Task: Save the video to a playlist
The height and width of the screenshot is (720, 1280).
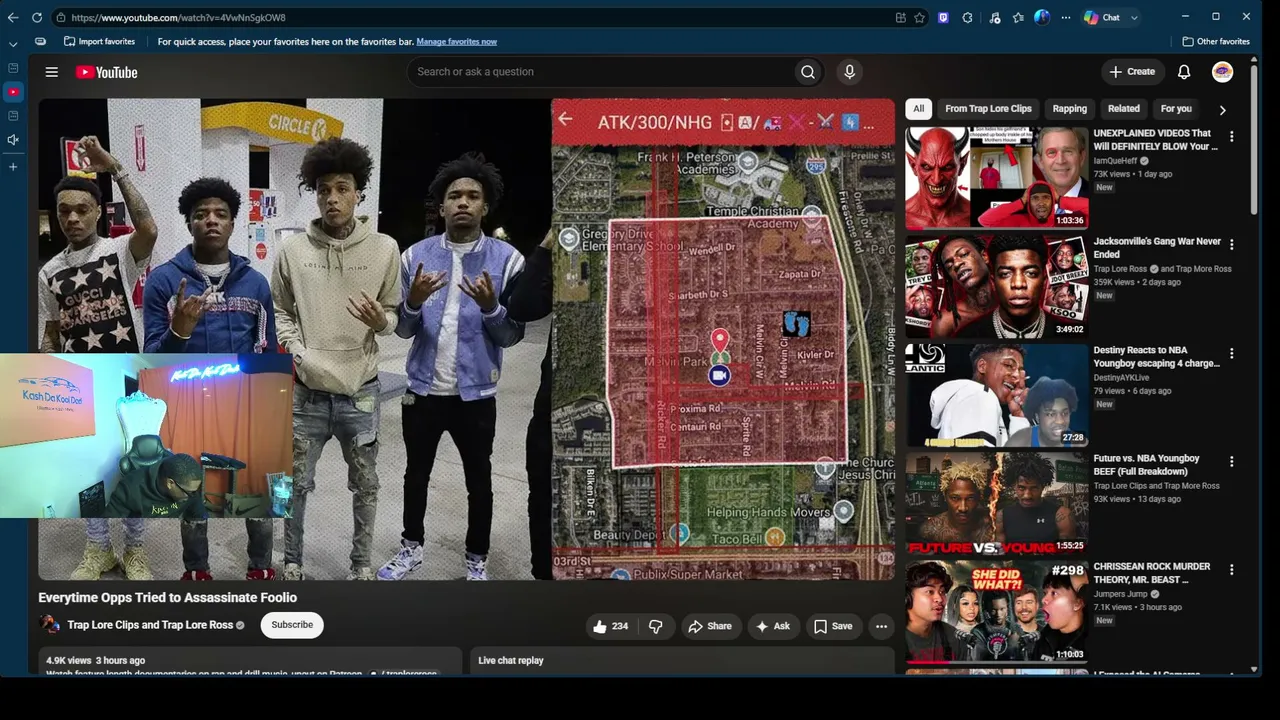Action: pos(833,626)
